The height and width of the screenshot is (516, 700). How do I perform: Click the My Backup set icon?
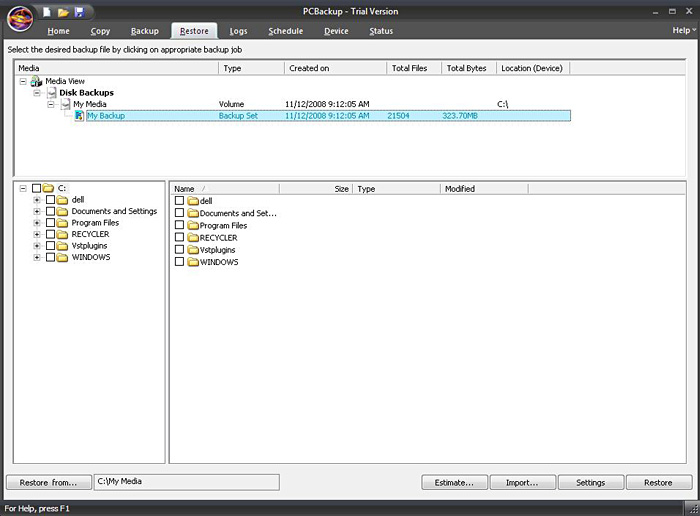[79, 116]
